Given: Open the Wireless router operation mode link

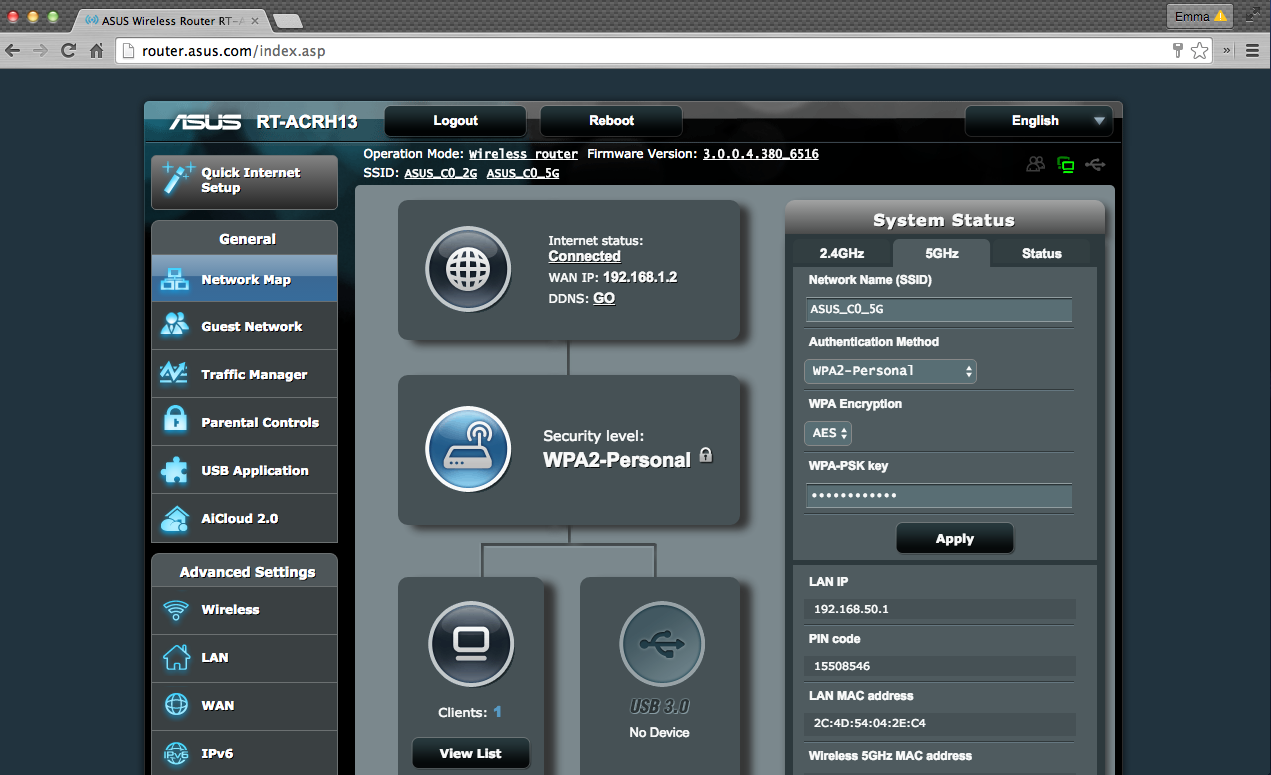Looking at the screenshot, I should pos(523,154).
